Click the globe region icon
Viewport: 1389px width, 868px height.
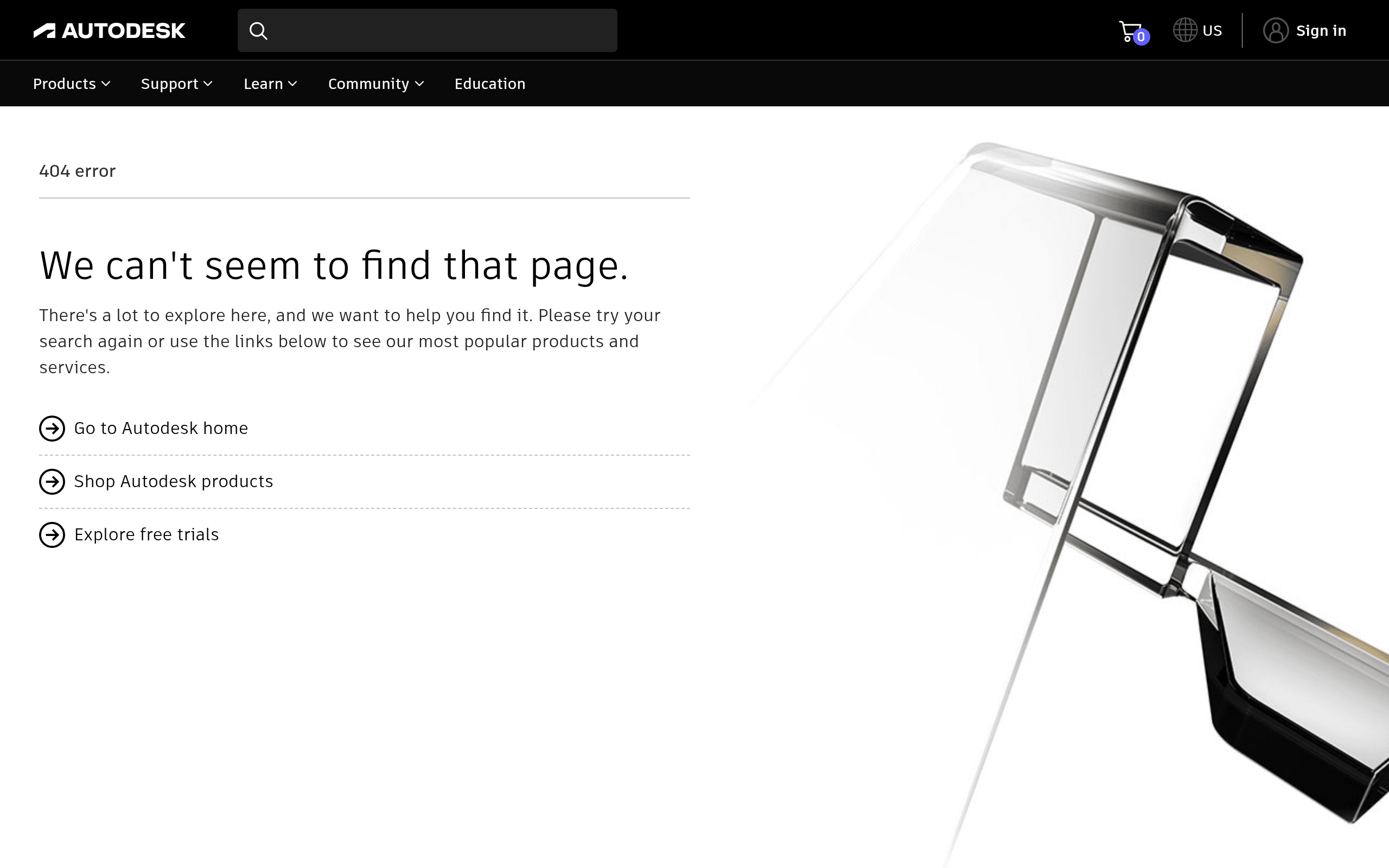click(x=1184, y=30)
